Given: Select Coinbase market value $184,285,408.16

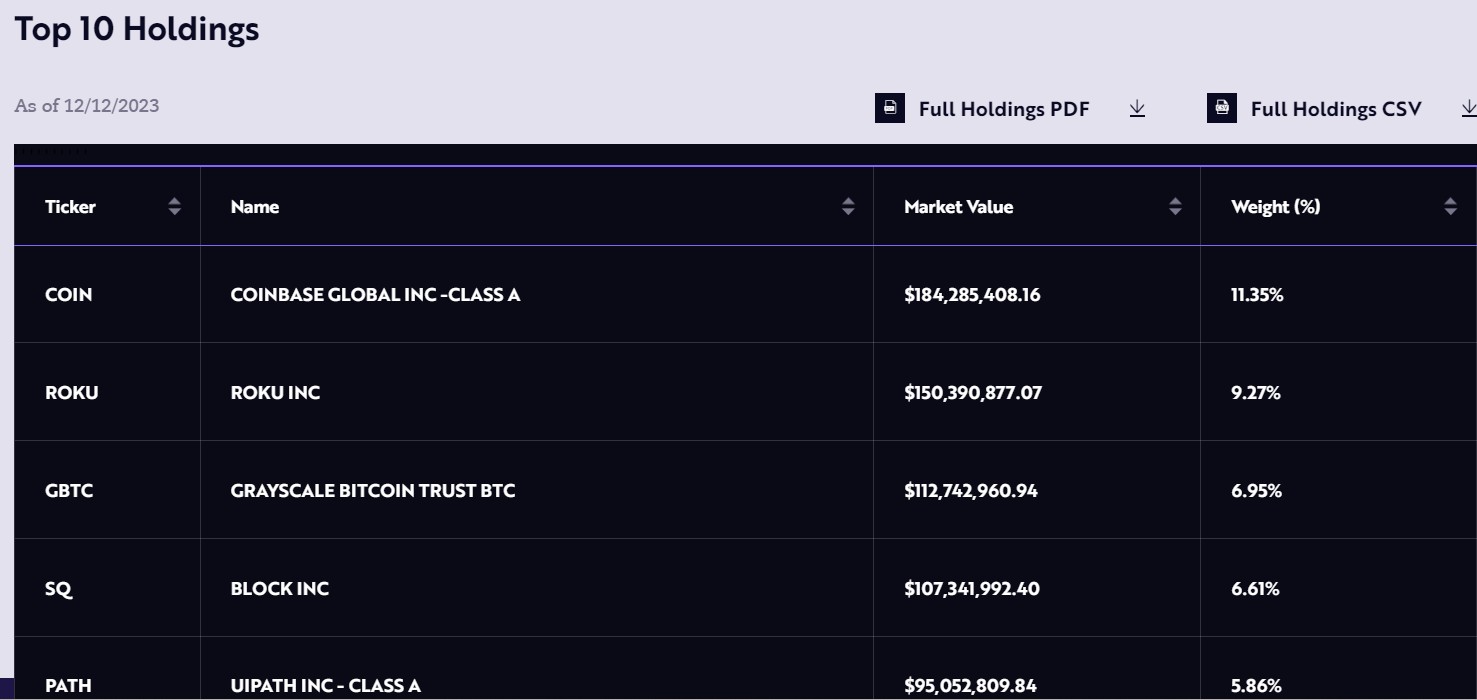Looking at the screenshot, I should pos(972,295).
